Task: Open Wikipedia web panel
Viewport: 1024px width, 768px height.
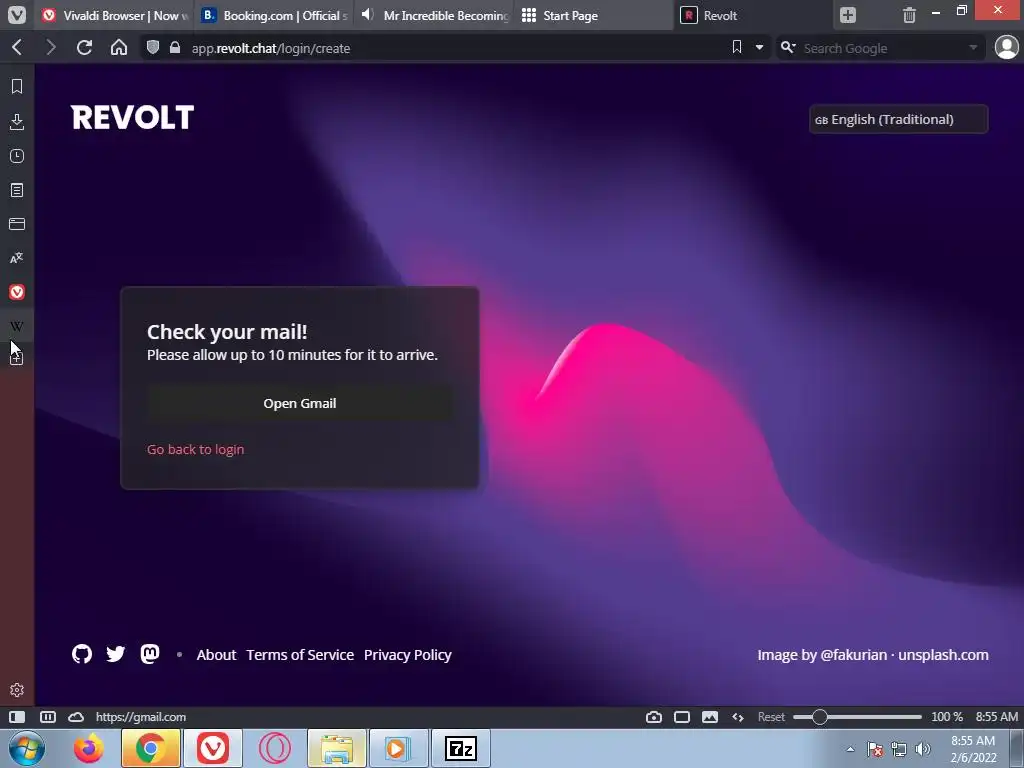Action: tap(17, 326)
